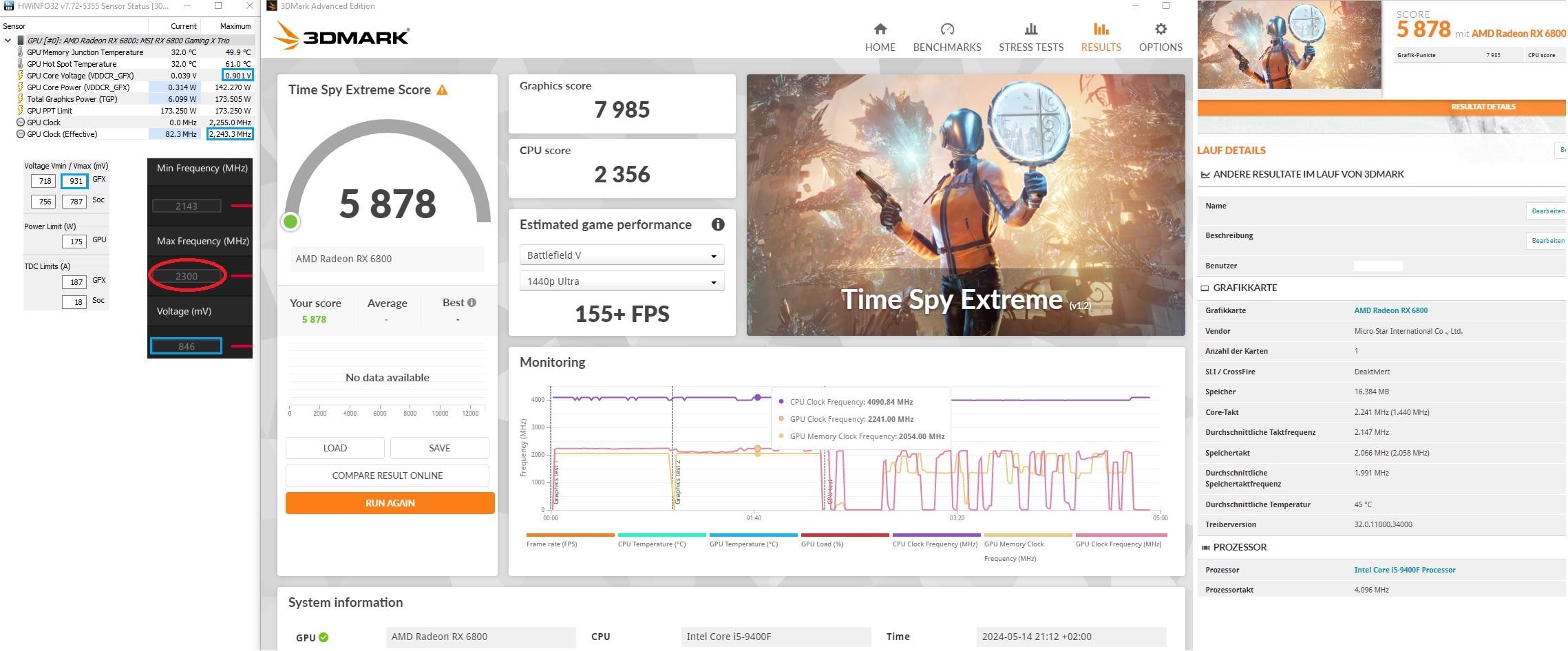
Task: Click the LOAD button
Action: click(335, 448)
